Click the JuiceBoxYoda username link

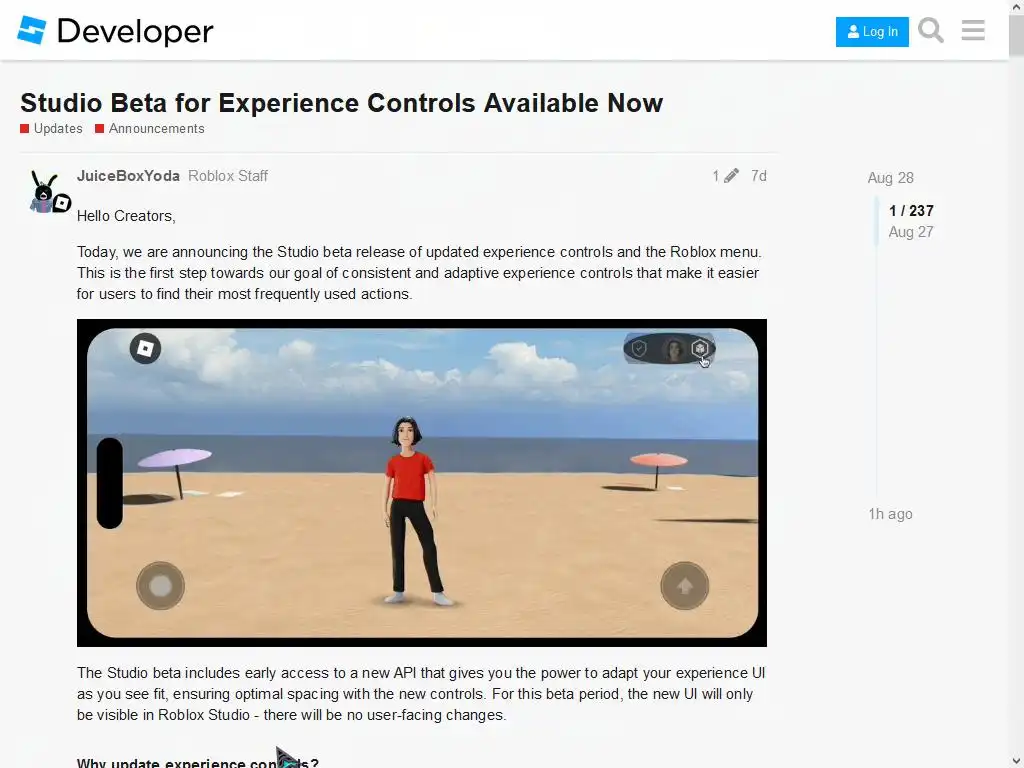tap(128, 176)
